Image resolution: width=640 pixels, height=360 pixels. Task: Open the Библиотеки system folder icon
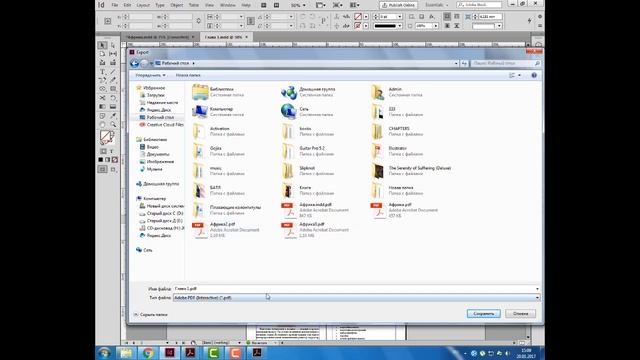point(200,92)
